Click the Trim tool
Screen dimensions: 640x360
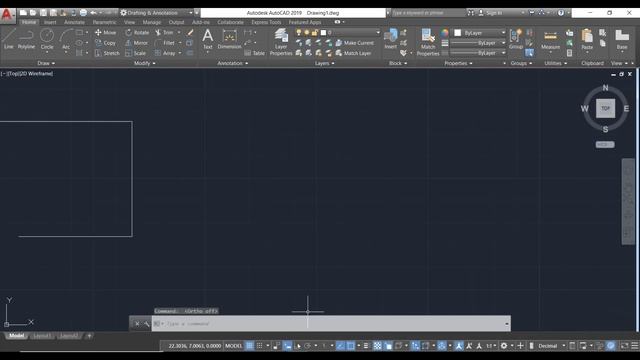pyautogui.click(x=164, y=32)
